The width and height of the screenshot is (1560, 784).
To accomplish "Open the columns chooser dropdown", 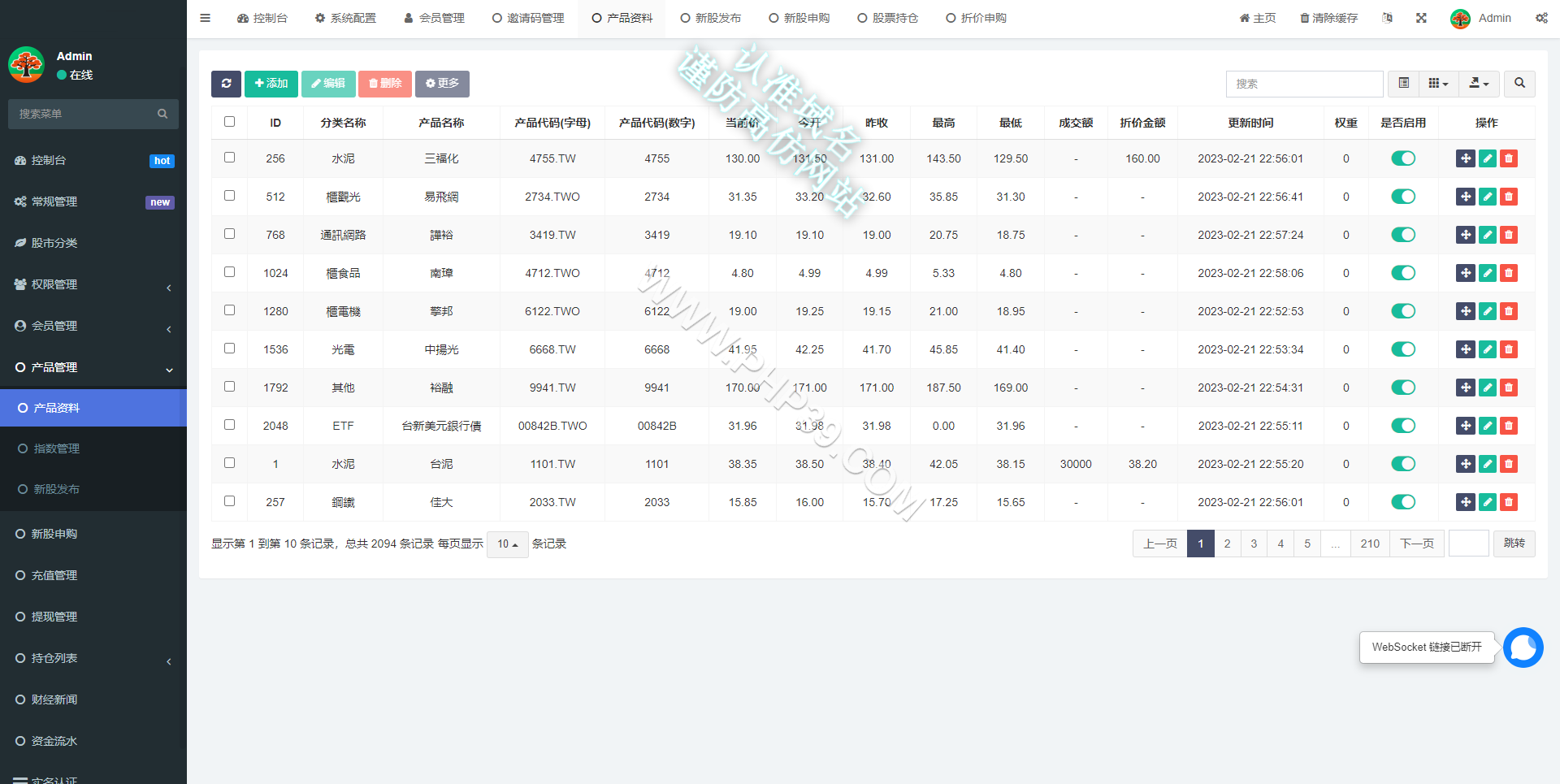I will coord(1438,84).
